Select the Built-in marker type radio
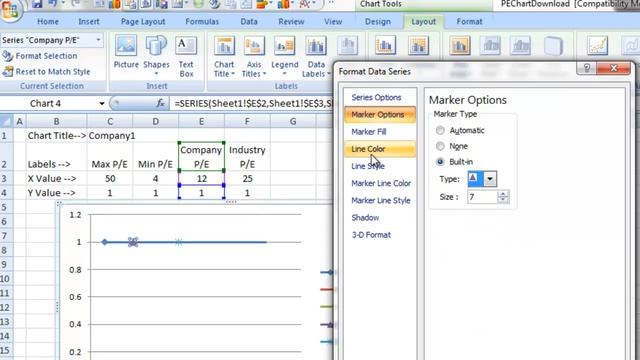 pos(440,162)
